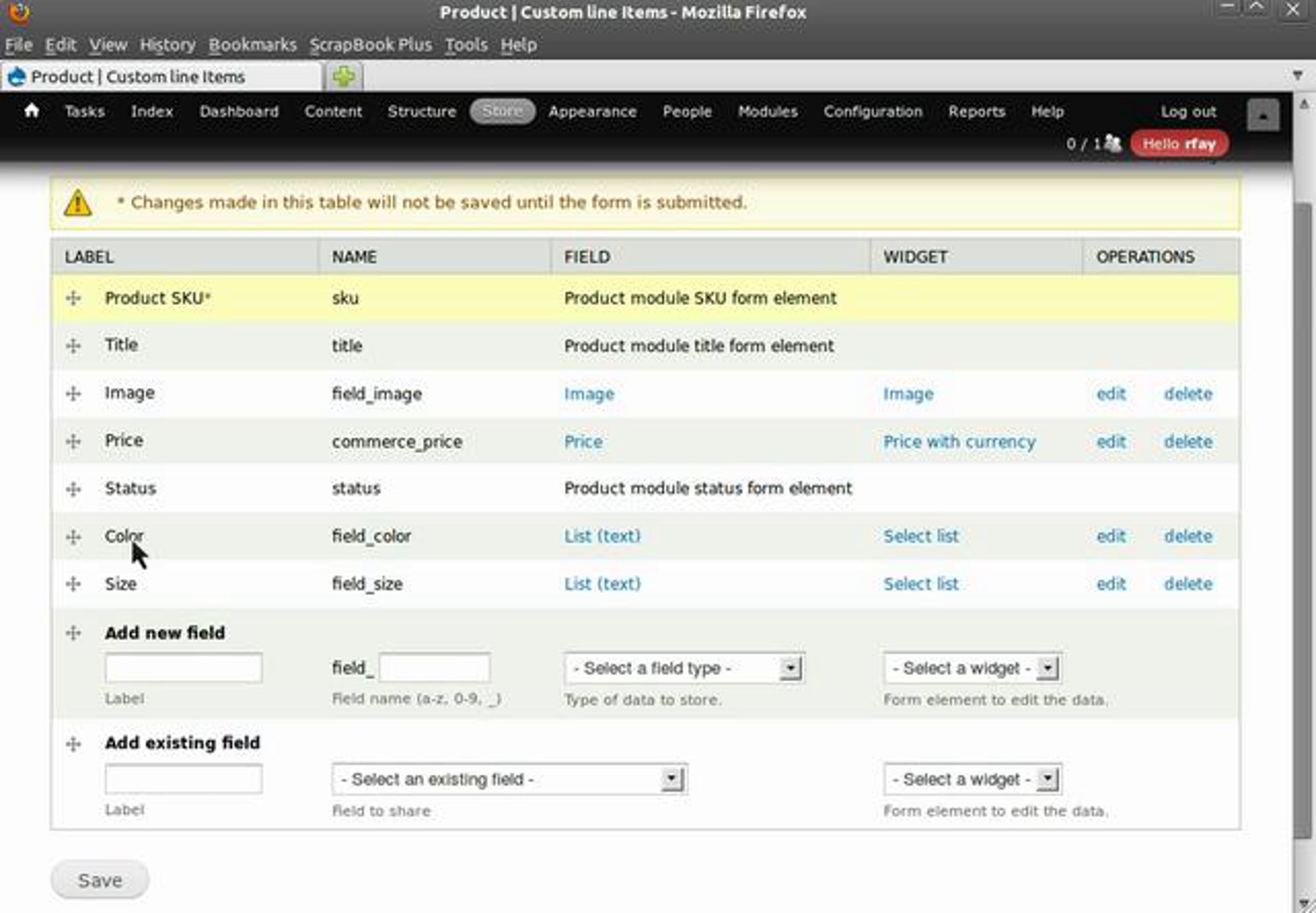The height and width of the screenshot is (913, 1316).
Task: Click the drag handle for Product SKU row
Action: click(x=73, y=298)
